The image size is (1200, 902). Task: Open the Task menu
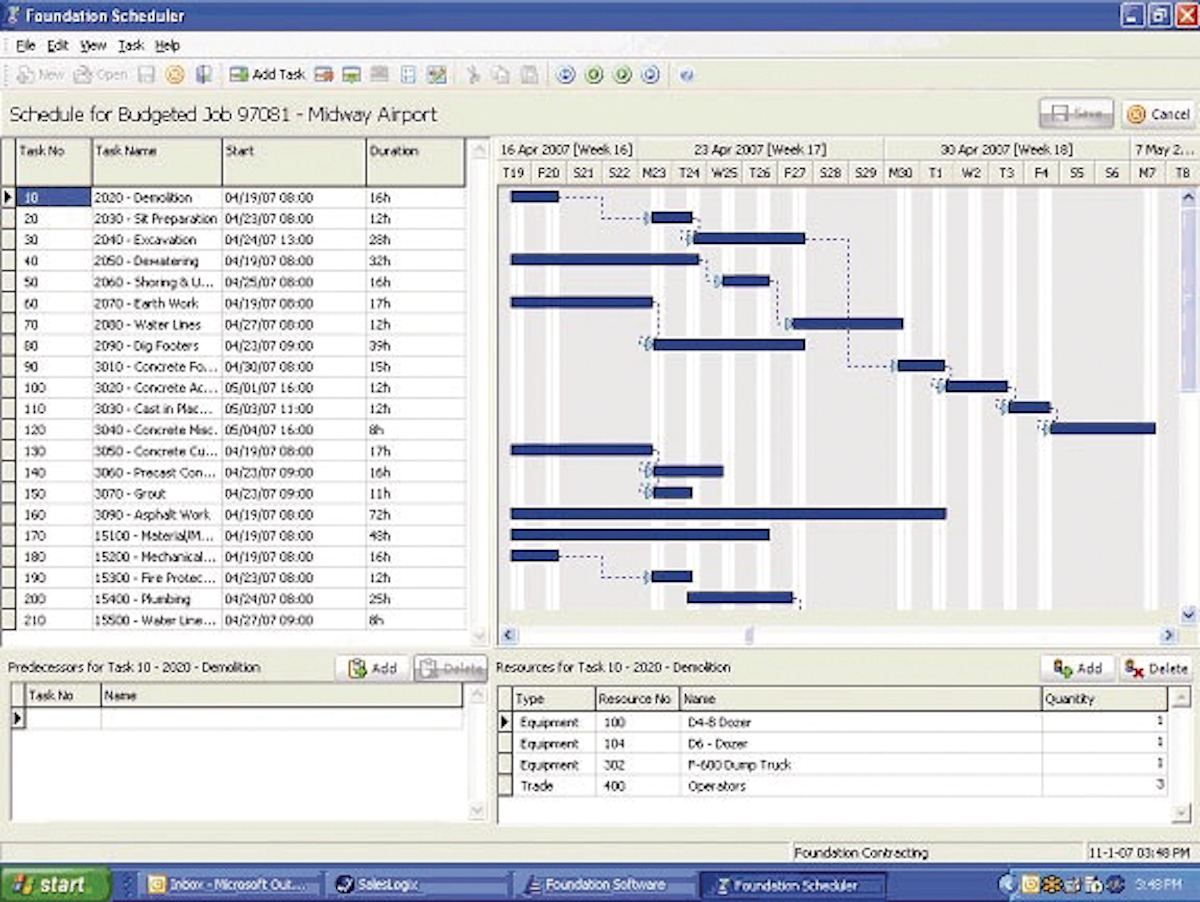[x=131, y=45]
